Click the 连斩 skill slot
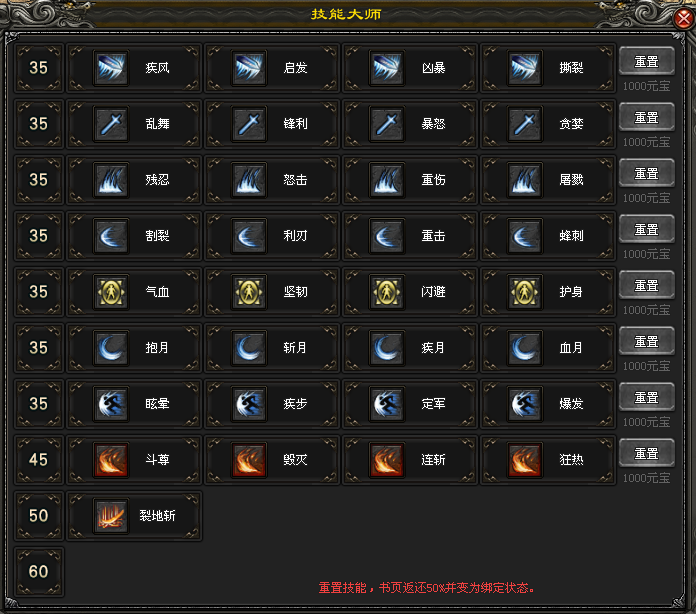 [x=410, y=460]
